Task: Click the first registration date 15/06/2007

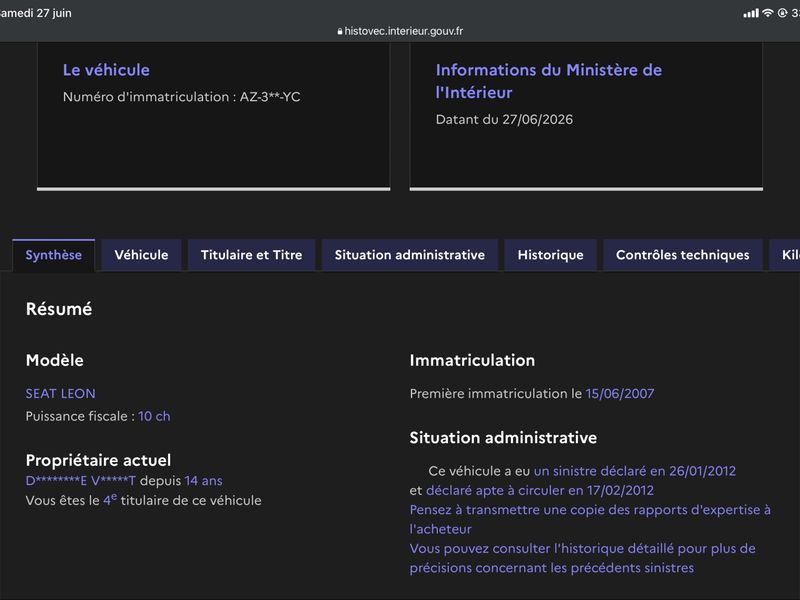Action: point(620,393)
